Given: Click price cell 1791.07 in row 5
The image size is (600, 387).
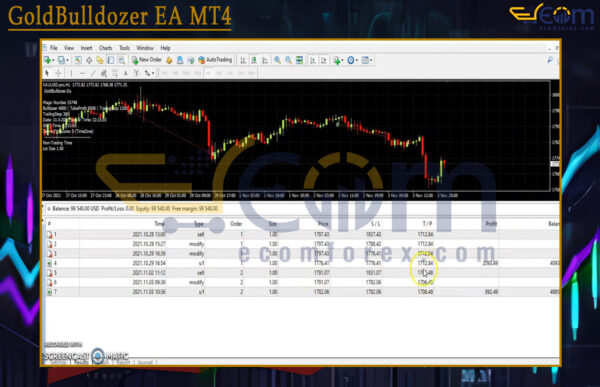Looking at the screenshot, I should point(321,273).
